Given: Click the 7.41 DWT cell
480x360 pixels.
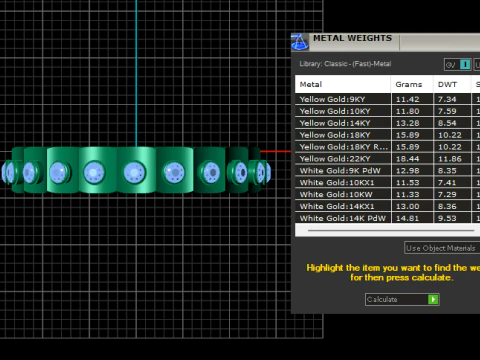Looking at the screenshot, I should 452,183.
